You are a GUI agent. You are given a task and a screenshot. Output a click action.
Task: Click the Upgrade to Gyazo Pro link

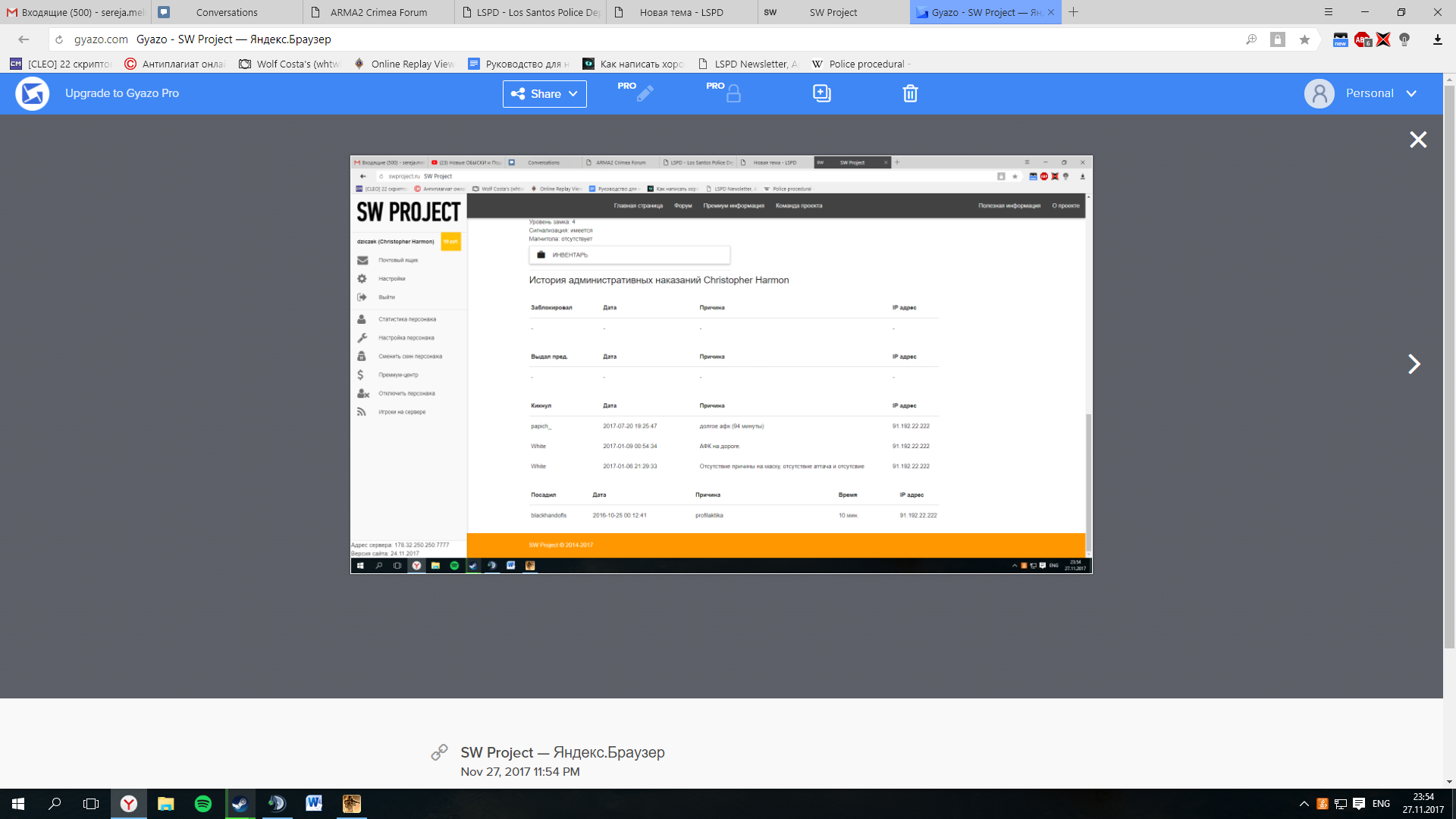(x=122, y=93)
